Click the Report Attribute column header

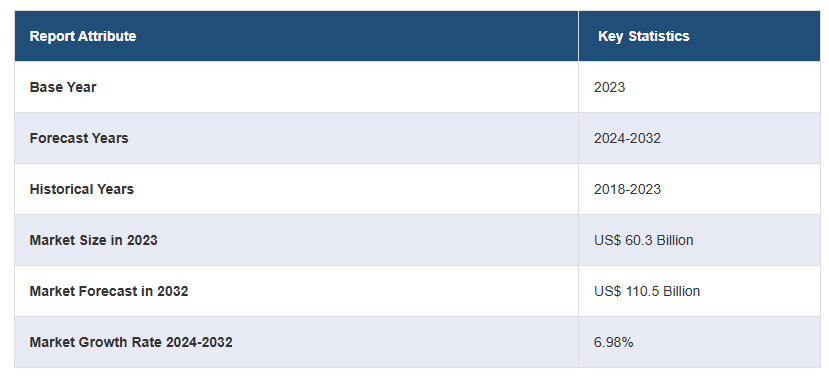pos(297,36)
